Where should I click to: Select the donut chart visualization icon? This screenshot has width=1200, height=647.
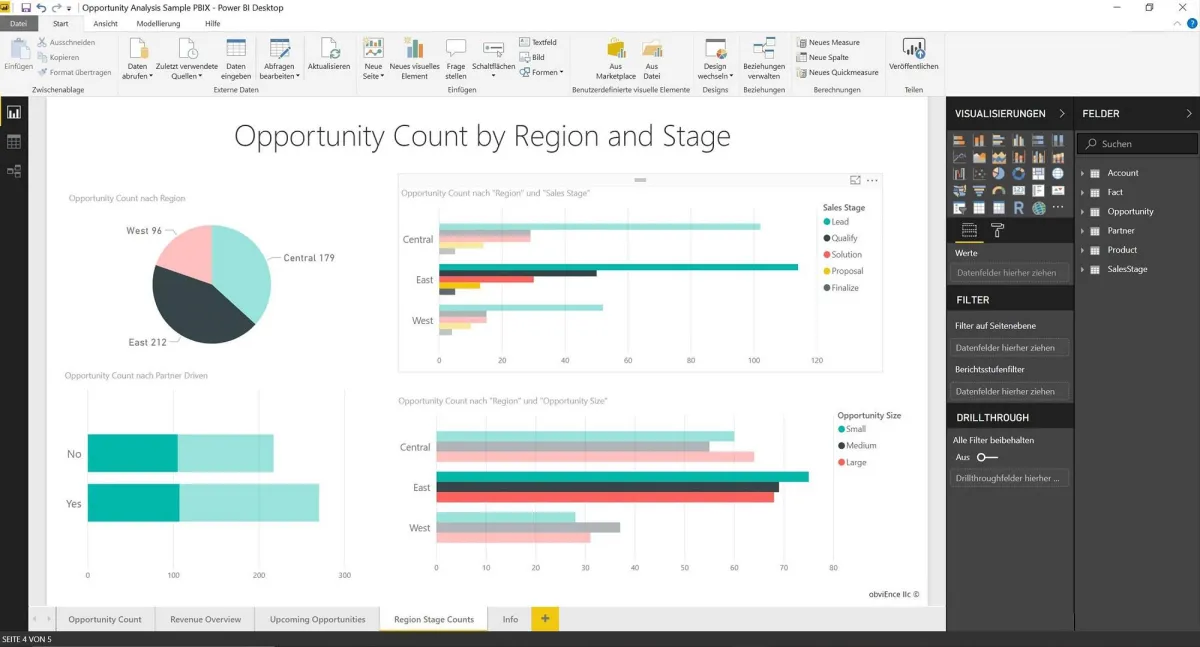click(x=1018, y=173)
